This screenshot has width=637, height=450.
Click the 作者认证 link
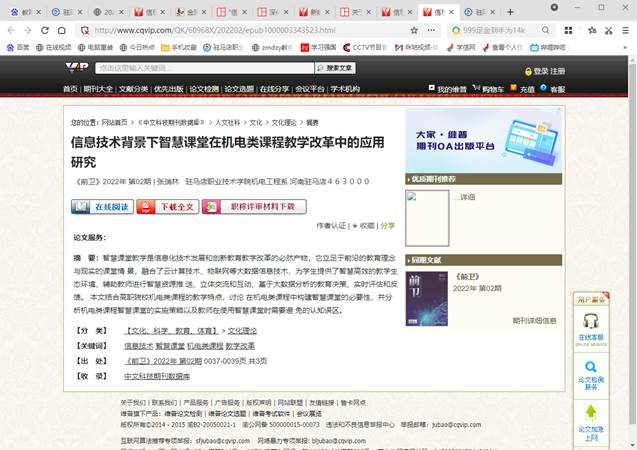pos(331,225)
